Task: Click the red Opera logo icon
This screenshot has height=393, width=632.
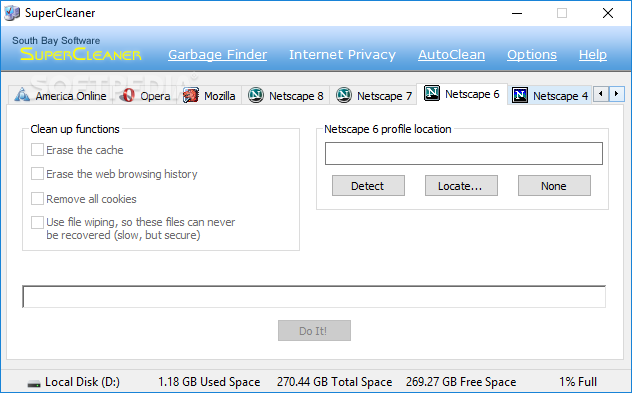Action: click(x=128, y=95)
